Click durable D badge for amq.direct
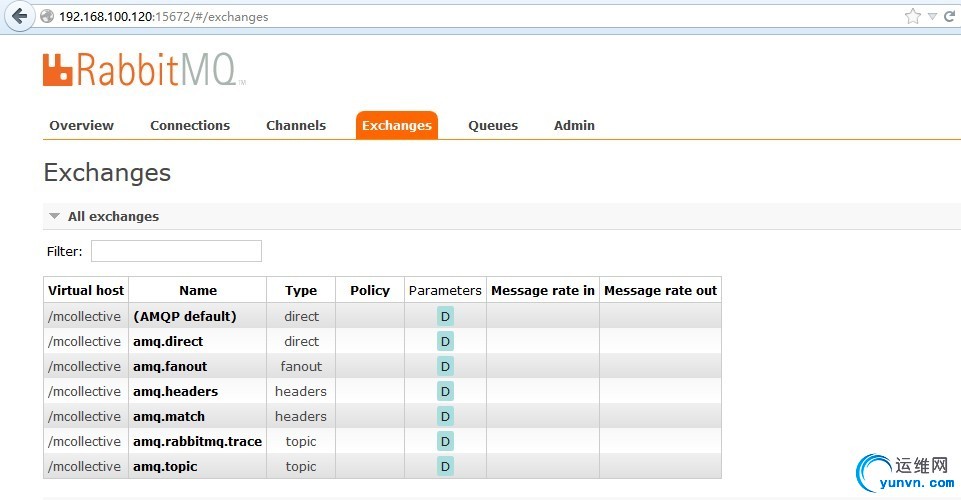This screenshot has width=961, height=500. pyautogui.click(x=446, y=342)
